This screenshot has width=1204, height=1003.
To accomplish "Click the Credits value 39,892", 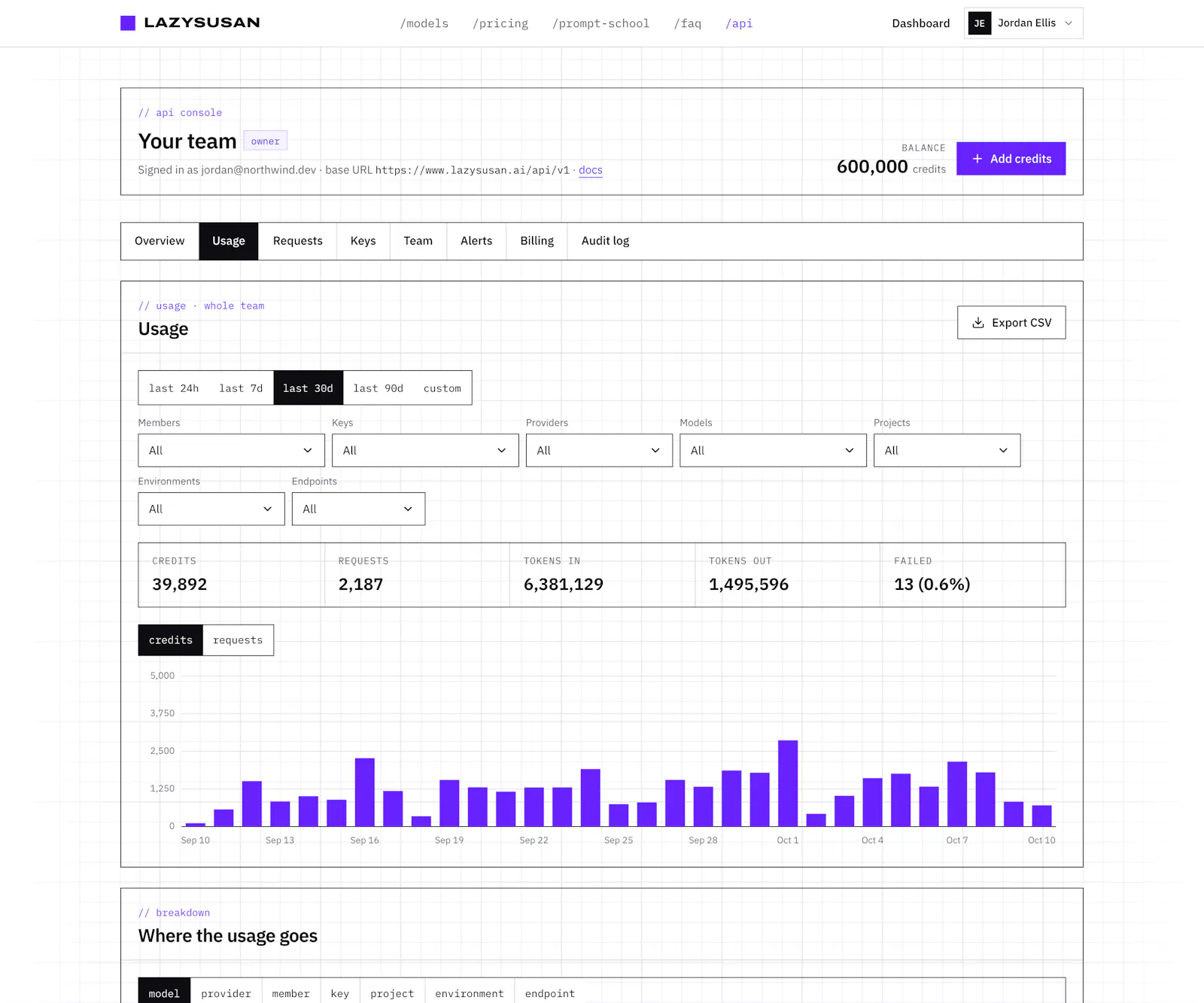I will pyautogui.click(x=180, y=585).
